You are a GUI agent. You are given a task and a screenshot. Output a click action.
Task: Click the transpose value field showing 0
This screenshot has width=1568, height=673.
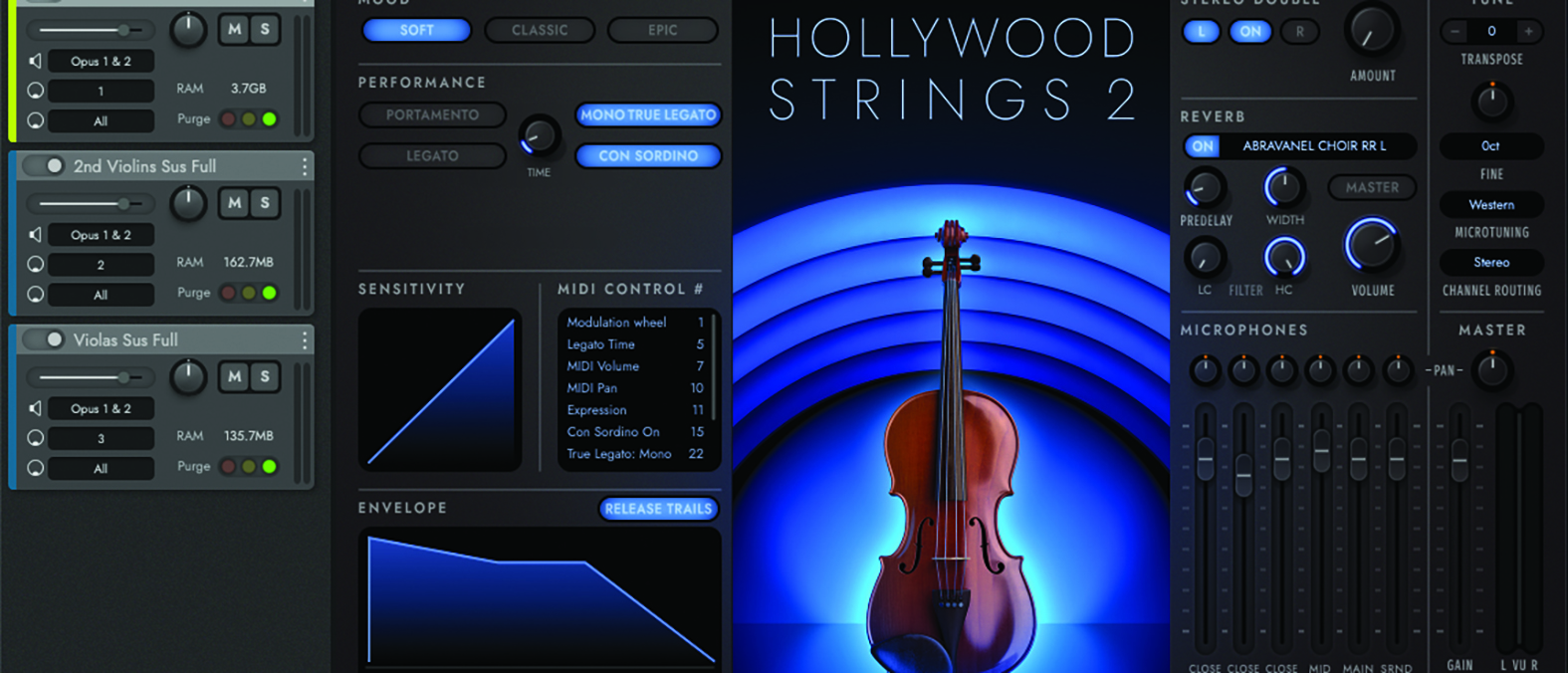tap(1491, 32)
